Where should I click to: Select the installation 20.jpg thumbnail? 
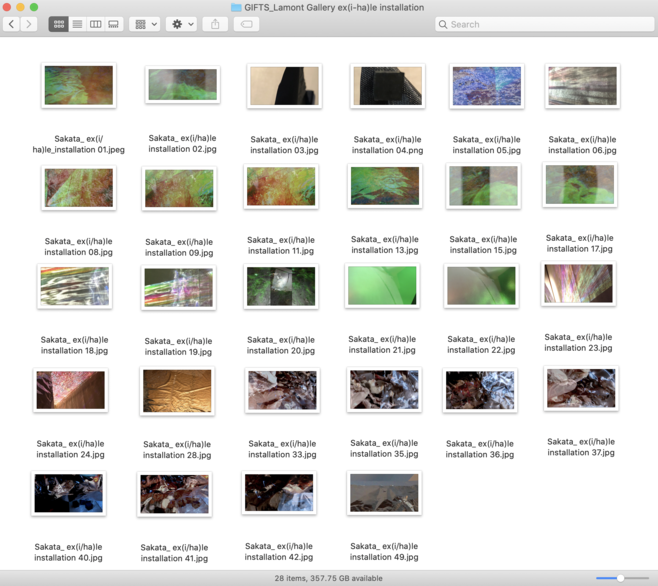tap(281, 287)
